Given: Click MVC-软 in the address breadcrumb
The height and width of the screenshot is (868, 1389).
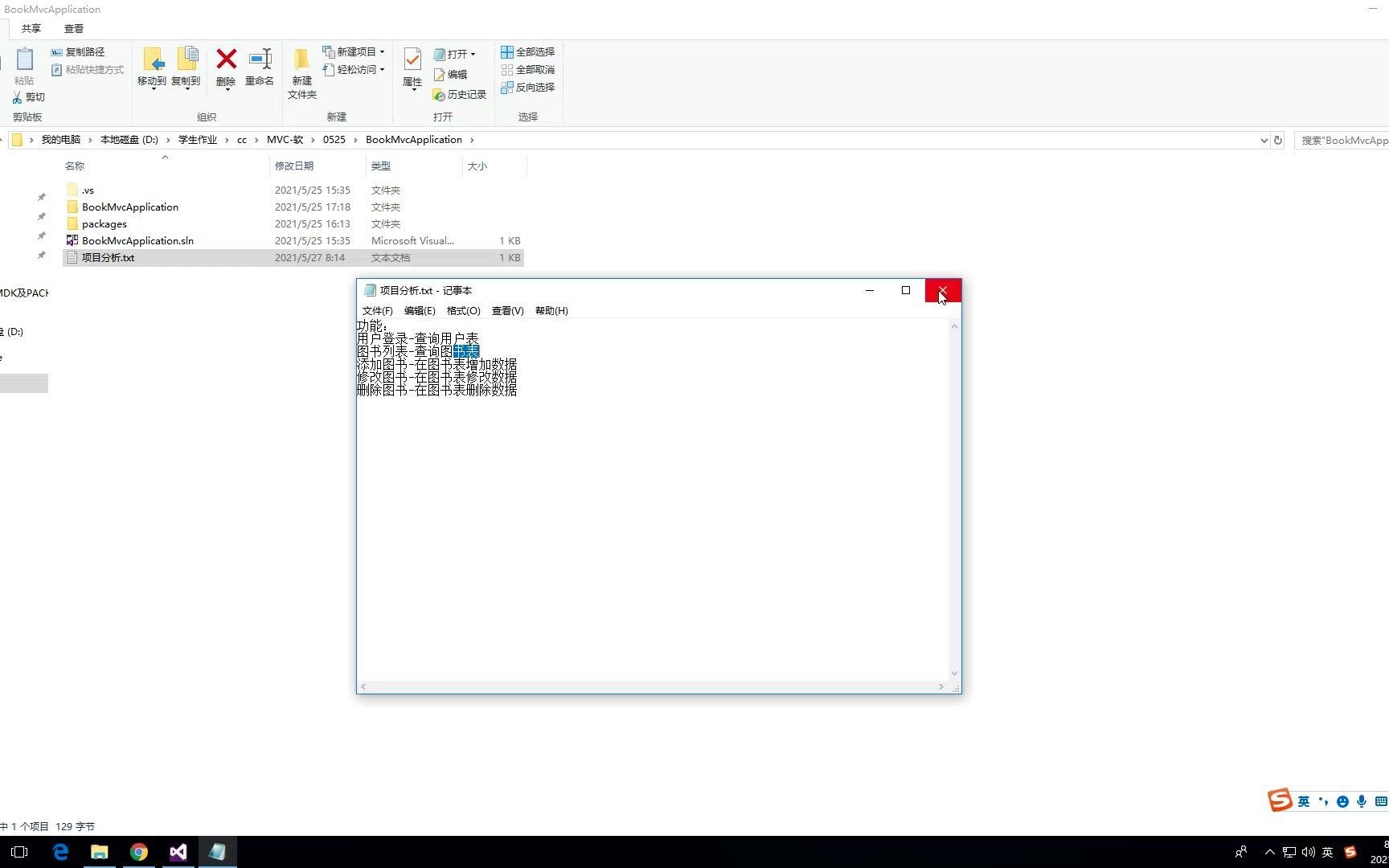Looking at the screenshot, I should pyautogui.click(x=285, y=140).
